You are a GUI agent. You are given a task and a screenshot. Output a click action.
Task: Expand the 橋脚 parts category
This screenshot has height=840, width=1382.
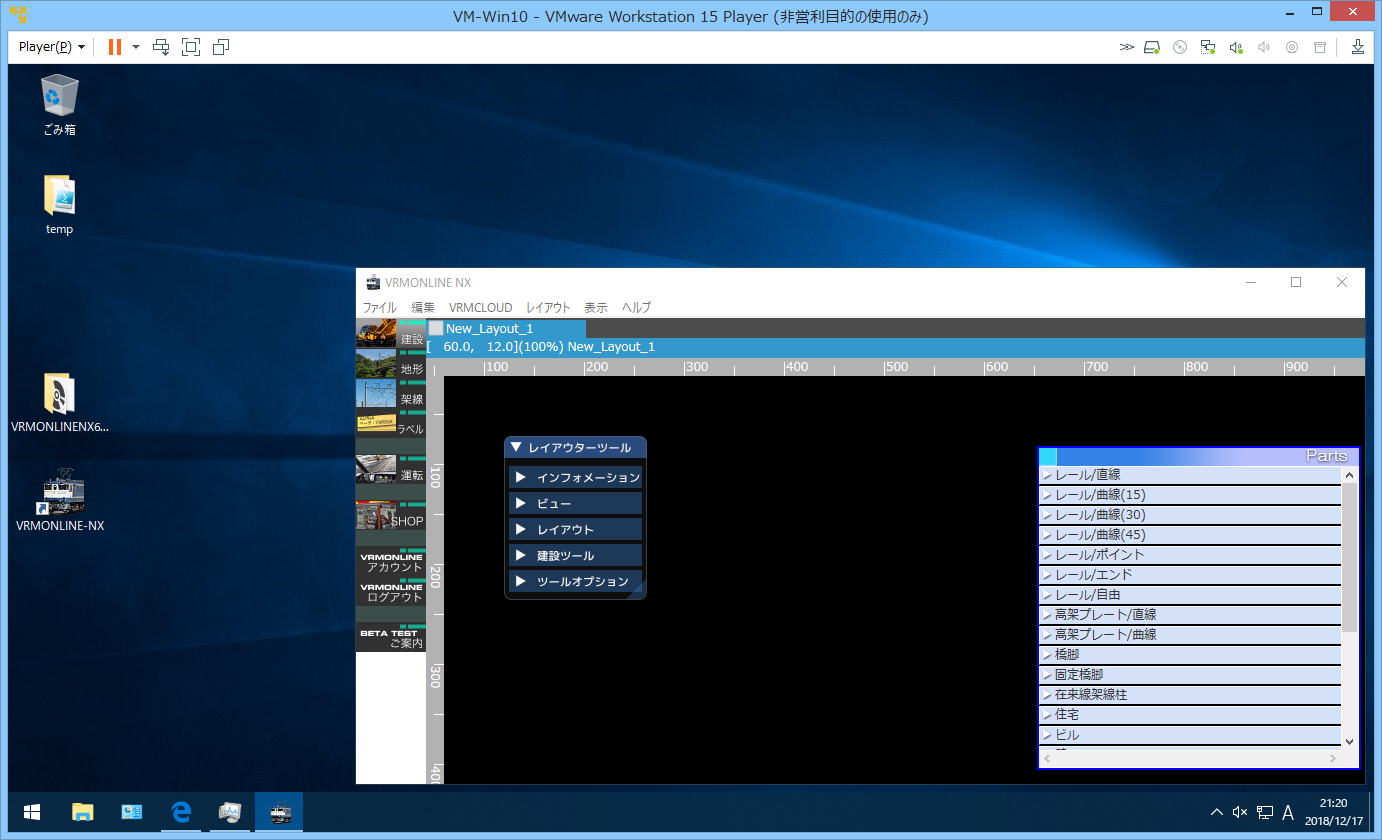point(1190,655)
